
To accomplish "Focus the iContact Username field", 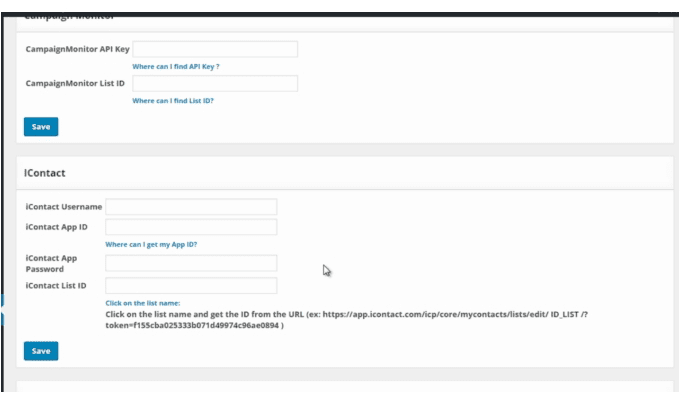I will tap(191, 207).
